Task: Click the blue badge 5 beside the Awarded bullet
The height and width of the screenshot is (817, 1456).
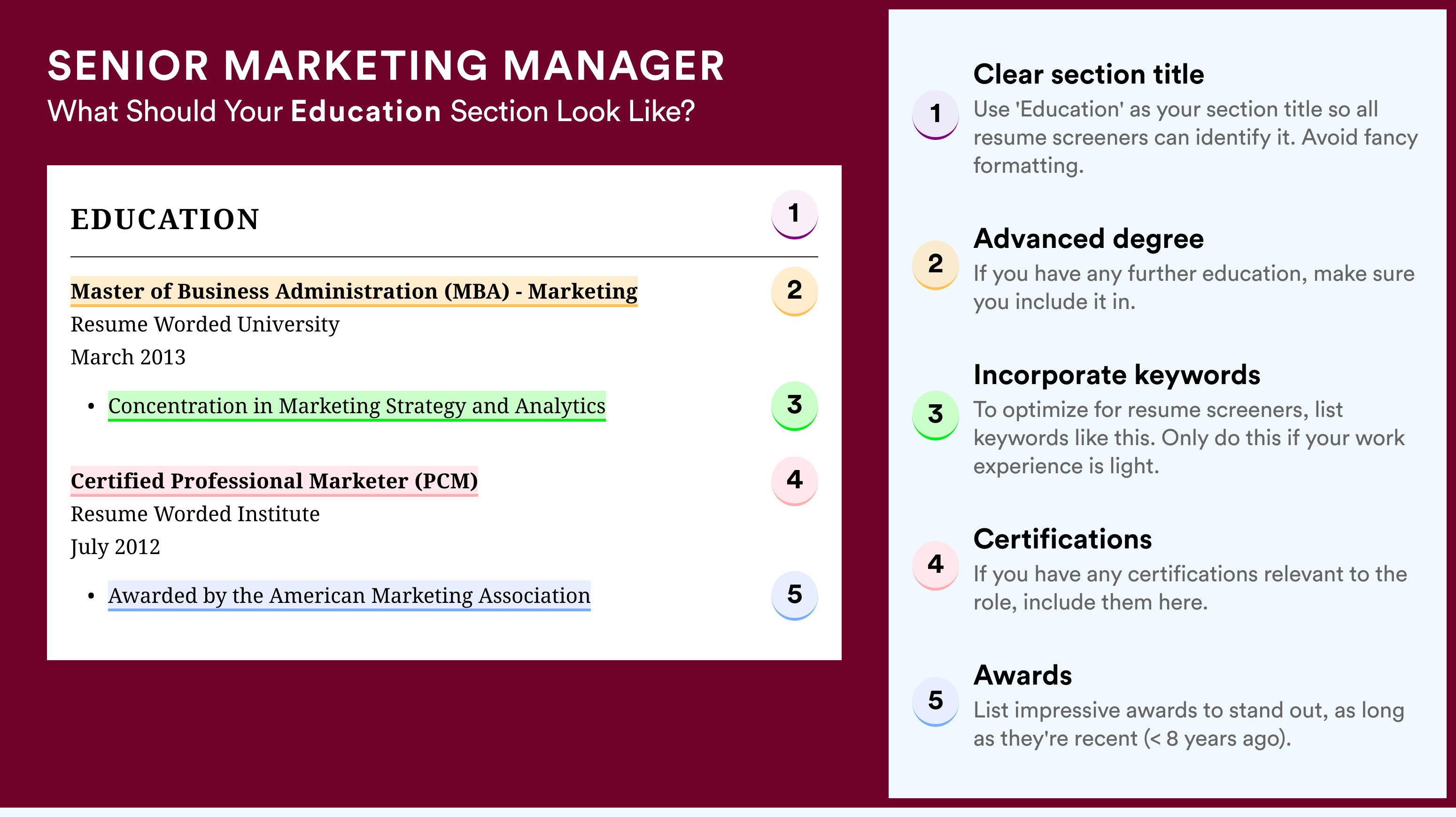Action: tap(794, 596)
